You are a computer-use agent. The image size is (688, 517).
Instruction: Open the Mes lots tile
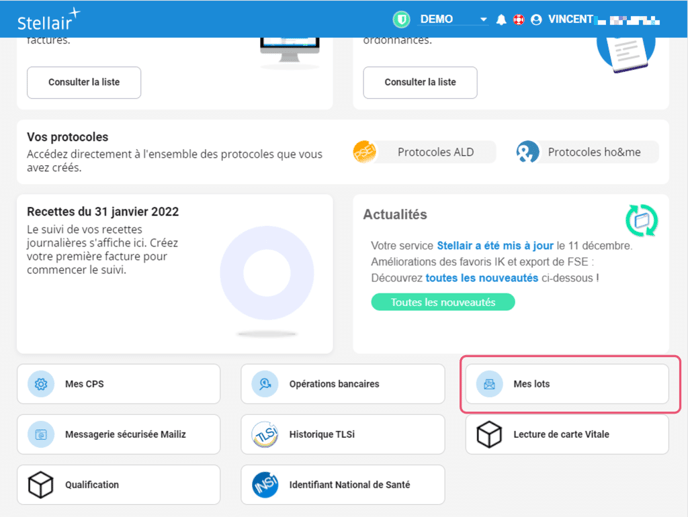(x=567, y=384)
